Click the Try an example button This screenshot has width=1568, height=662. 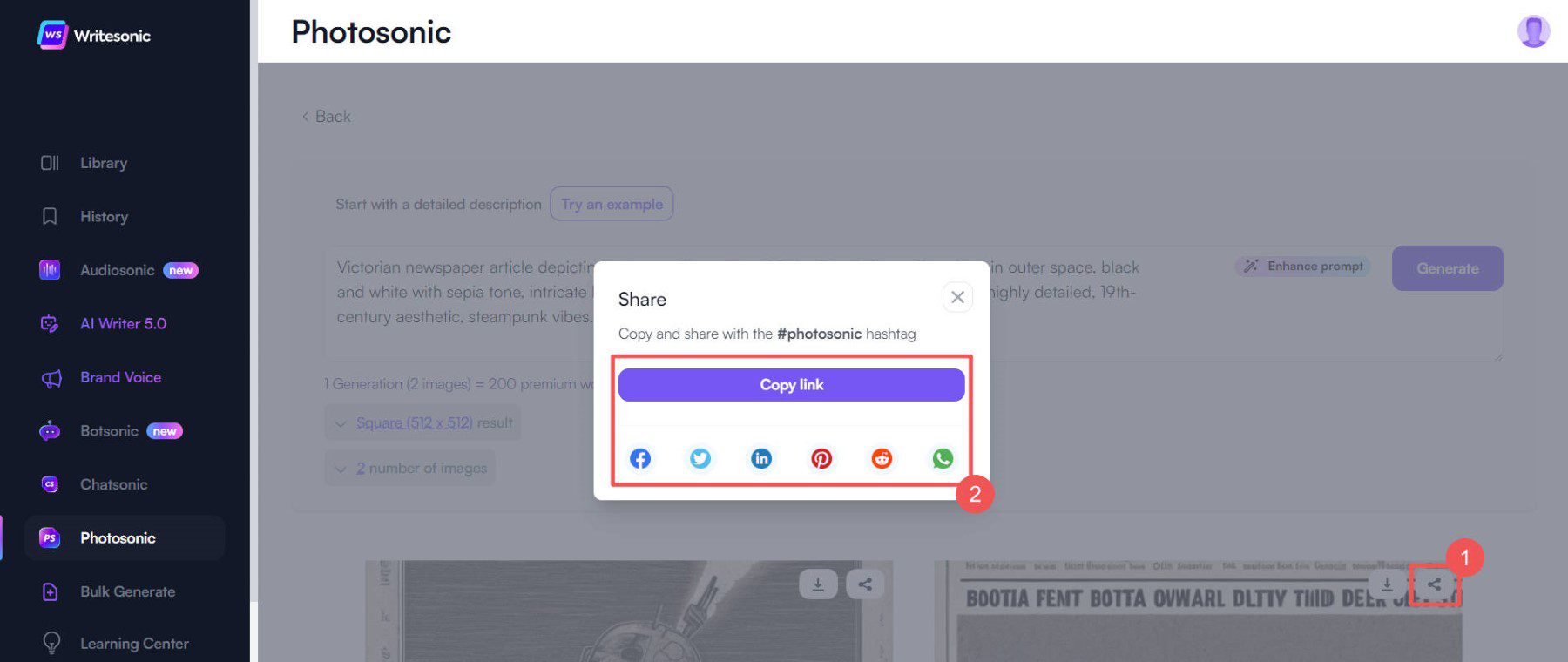[x=612, y=204]
